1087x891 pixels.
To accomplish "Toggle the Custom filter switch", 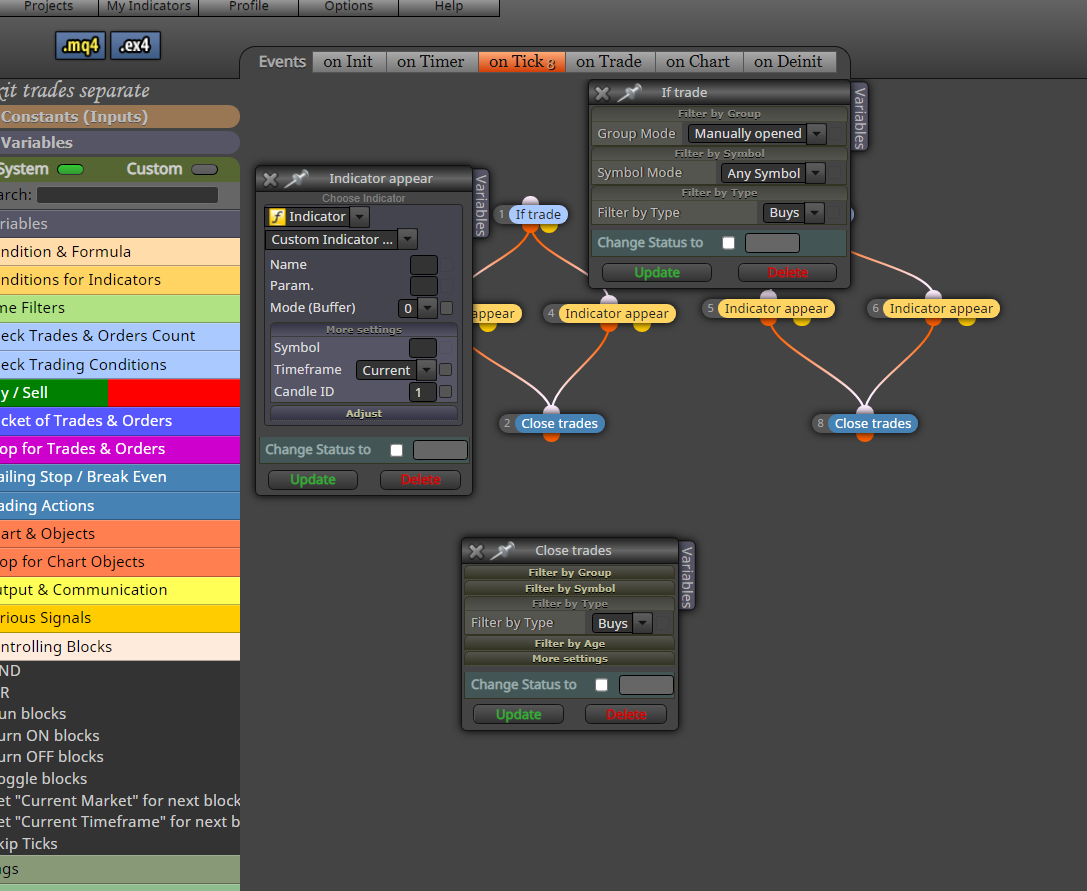I will coord(205,169).
